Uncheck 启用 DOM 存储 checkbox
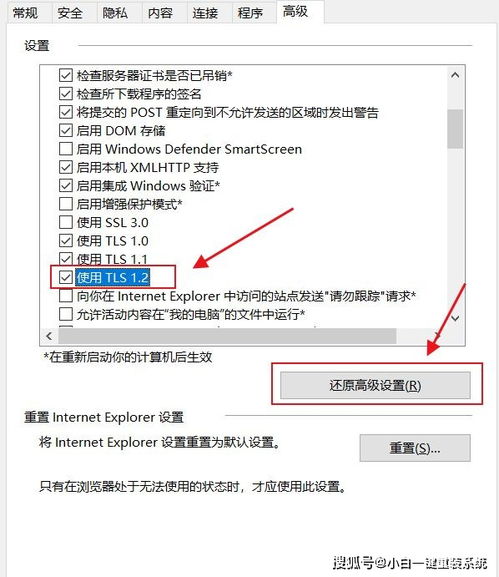 pyautogui.click(x=66, y=131)
